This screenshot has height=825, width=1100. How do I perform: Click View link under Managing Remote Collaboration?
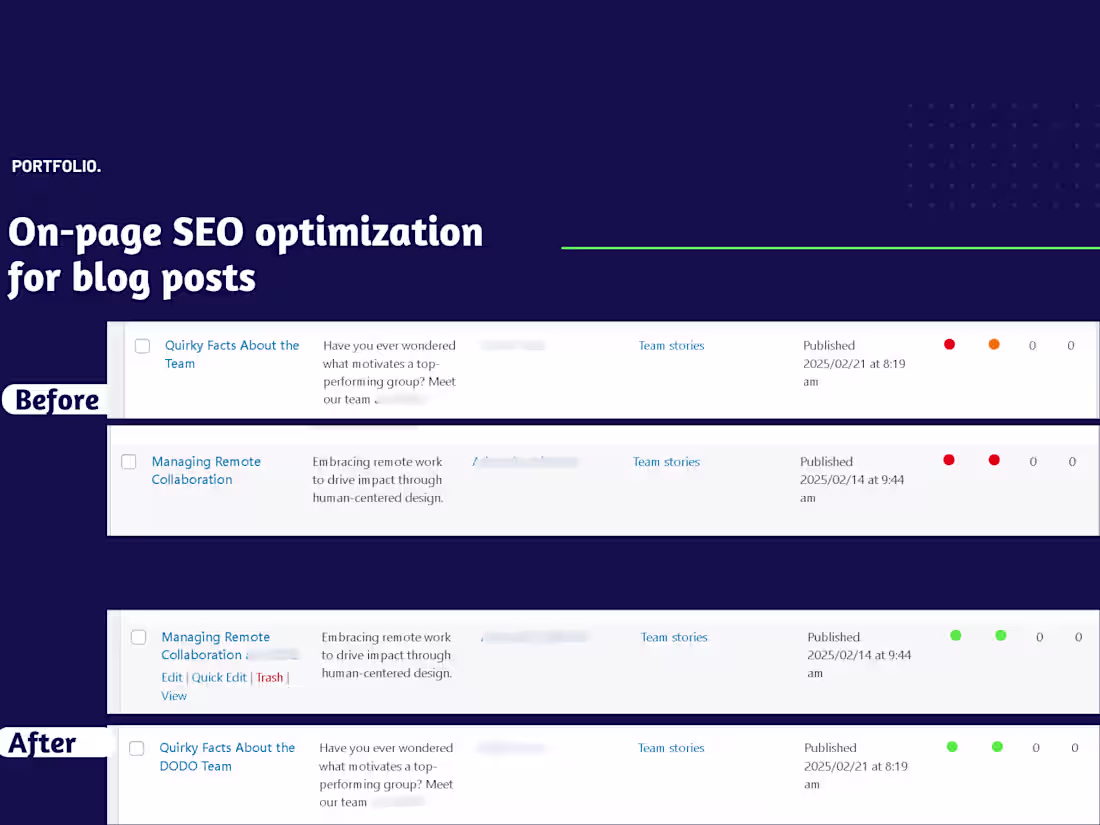click(x=173, y=696)
